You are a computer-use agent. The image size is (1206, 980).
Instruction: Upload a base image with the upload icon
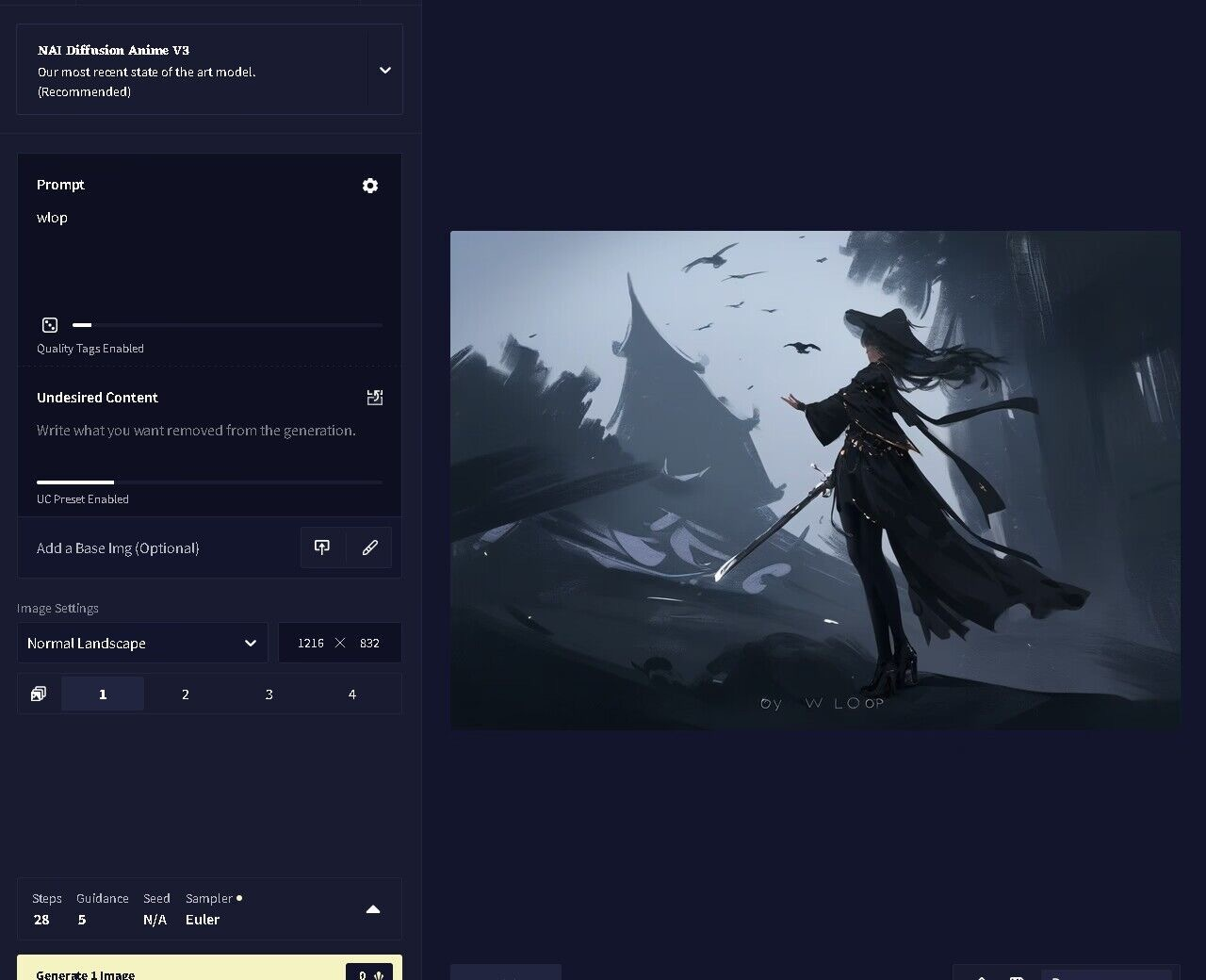point(322,547)
